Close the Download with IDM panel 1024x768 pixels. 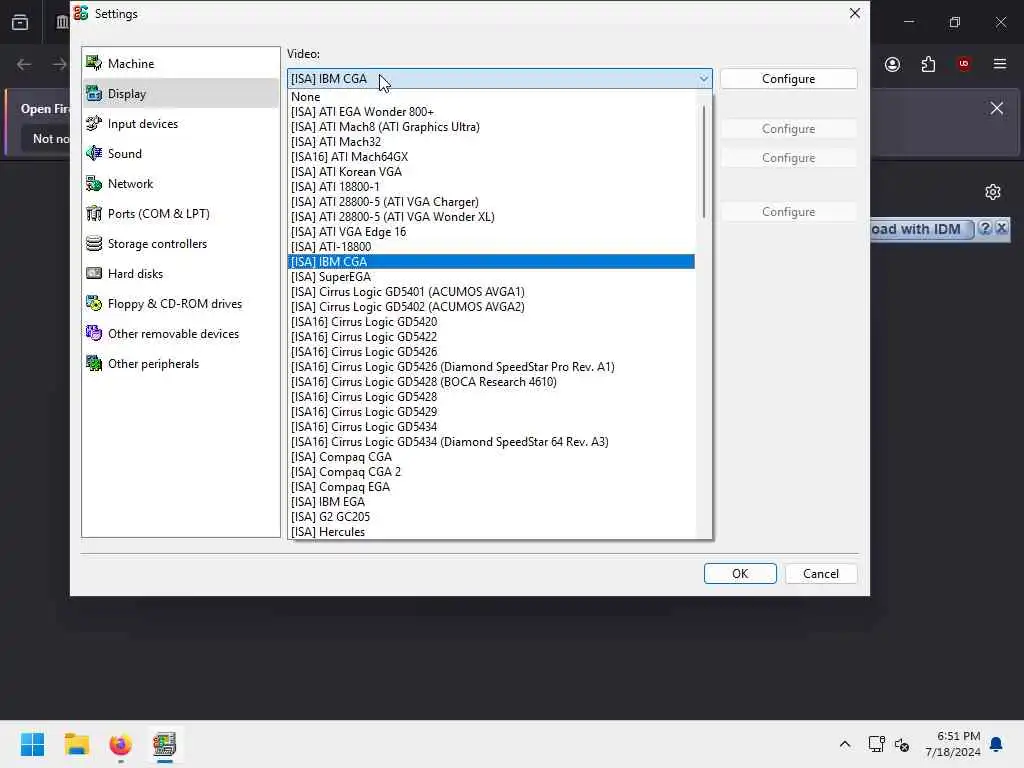coord(1002,228)
